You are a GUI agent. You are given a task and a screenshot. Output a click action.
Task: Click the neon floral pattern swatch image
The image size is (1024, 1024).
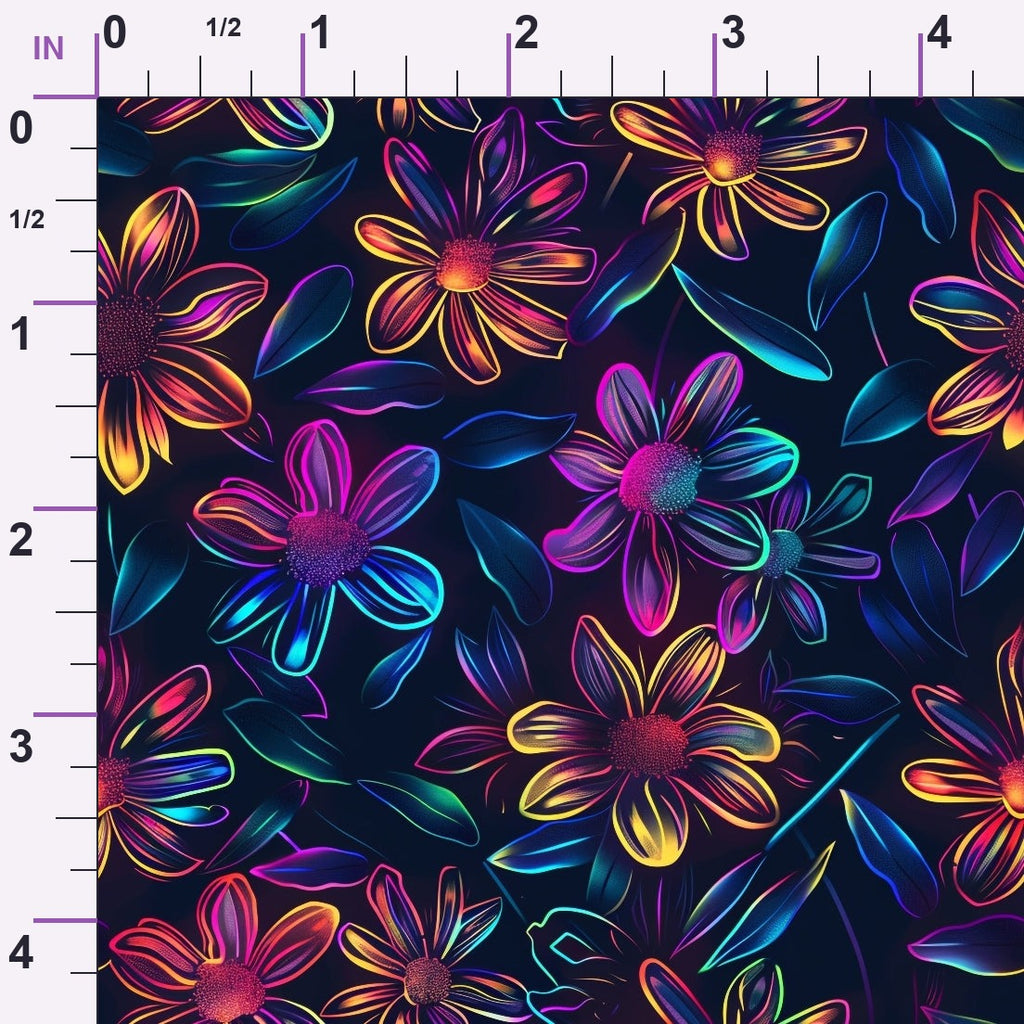(x=561, y=561)
